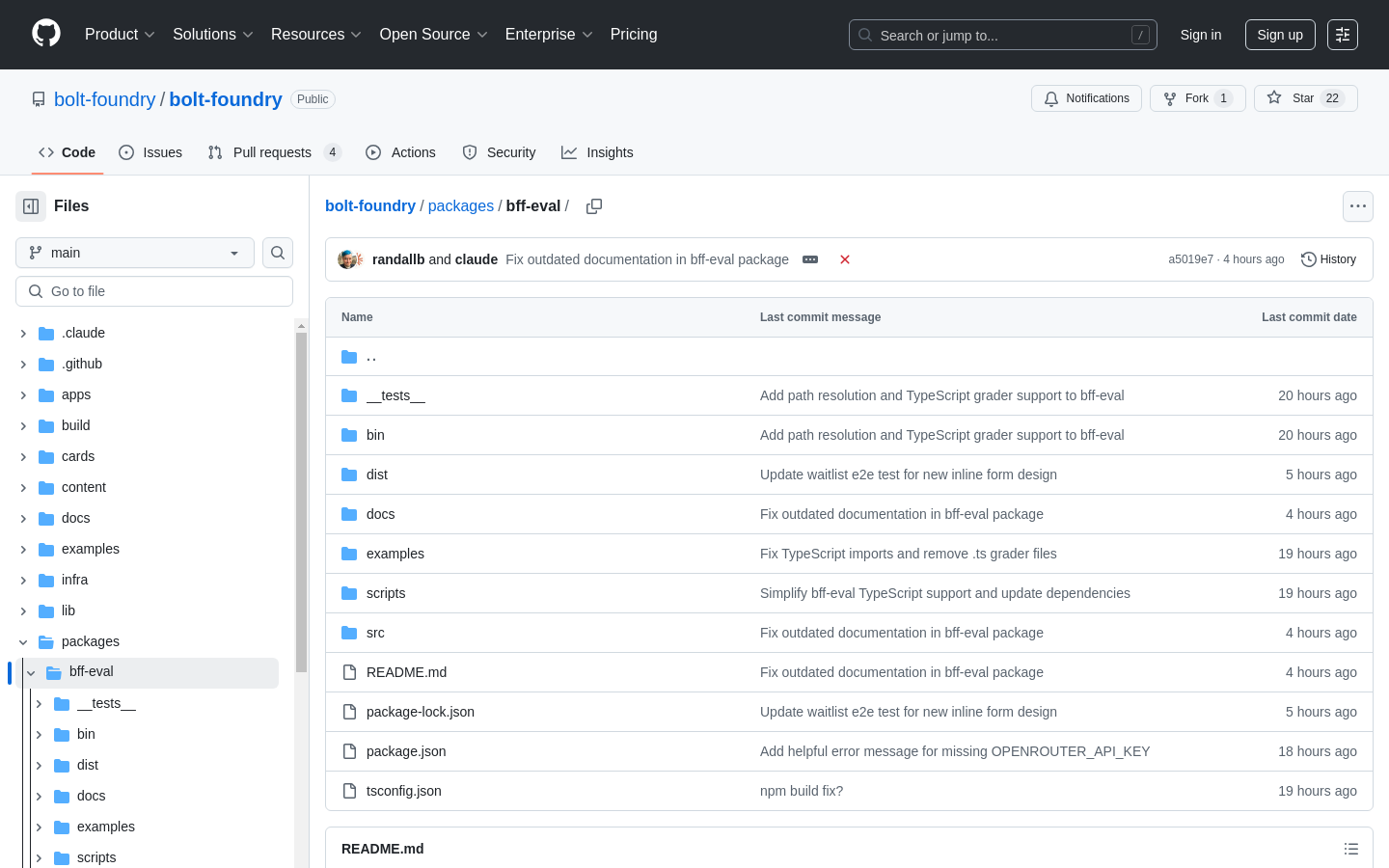Click the randallb avatar image
Viewport: 1389px width, 868px height.
[x=347, y=259]
